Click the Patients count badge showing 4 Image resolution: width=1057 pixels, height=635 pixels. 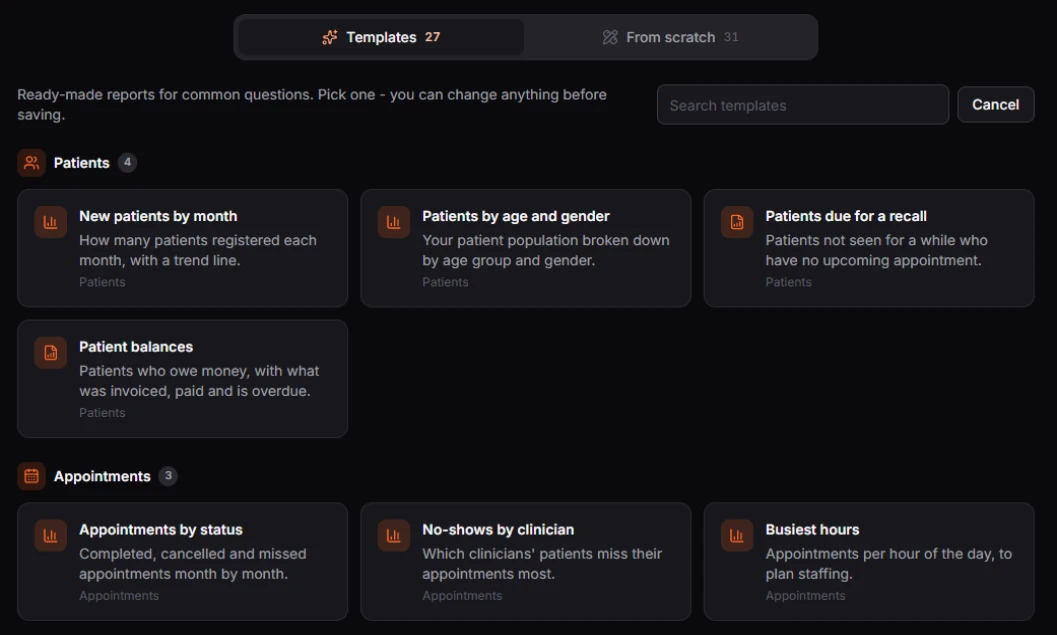click(127, 162)
